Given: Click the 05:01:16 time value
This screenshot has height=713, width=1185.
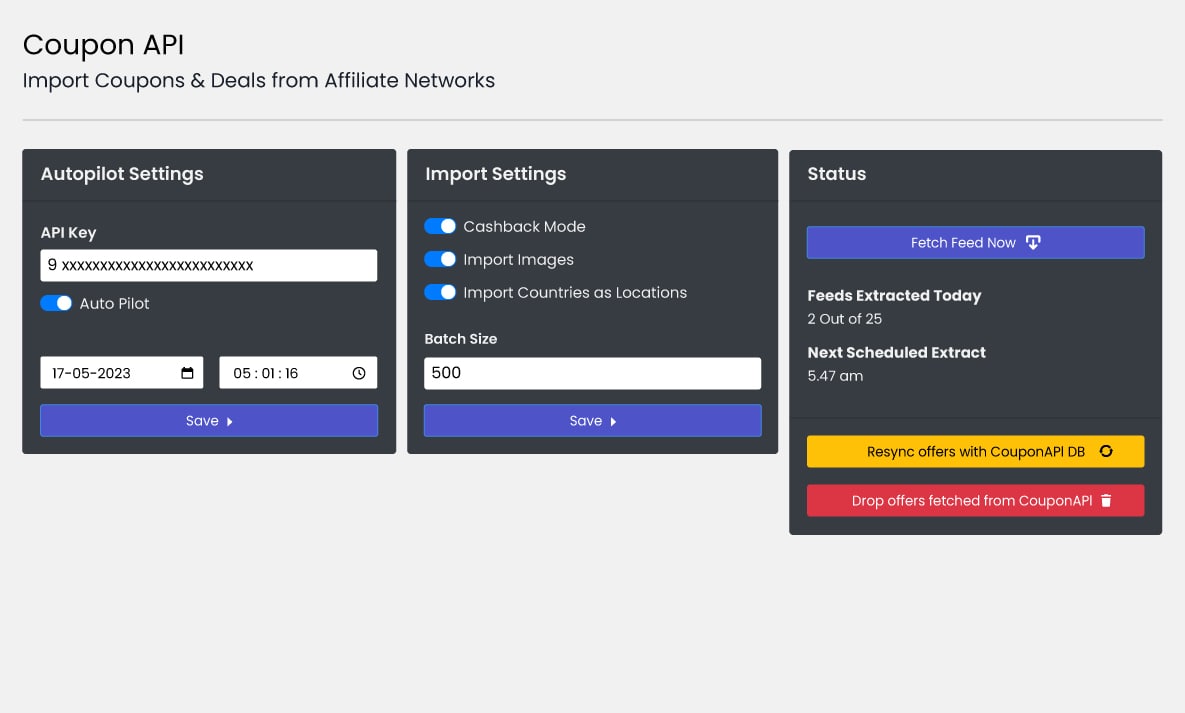Looking at the screenshot, I should (x=265, y=373).
